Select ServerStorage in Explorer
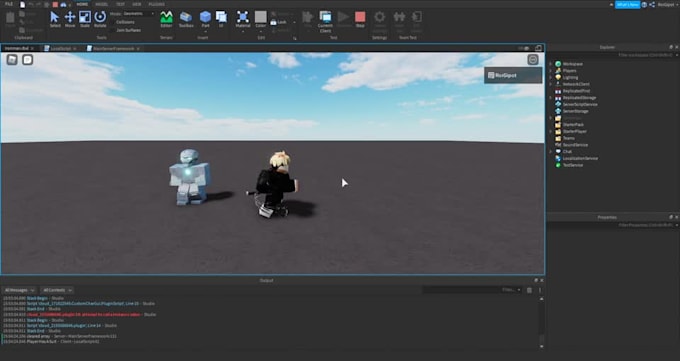 575,111
